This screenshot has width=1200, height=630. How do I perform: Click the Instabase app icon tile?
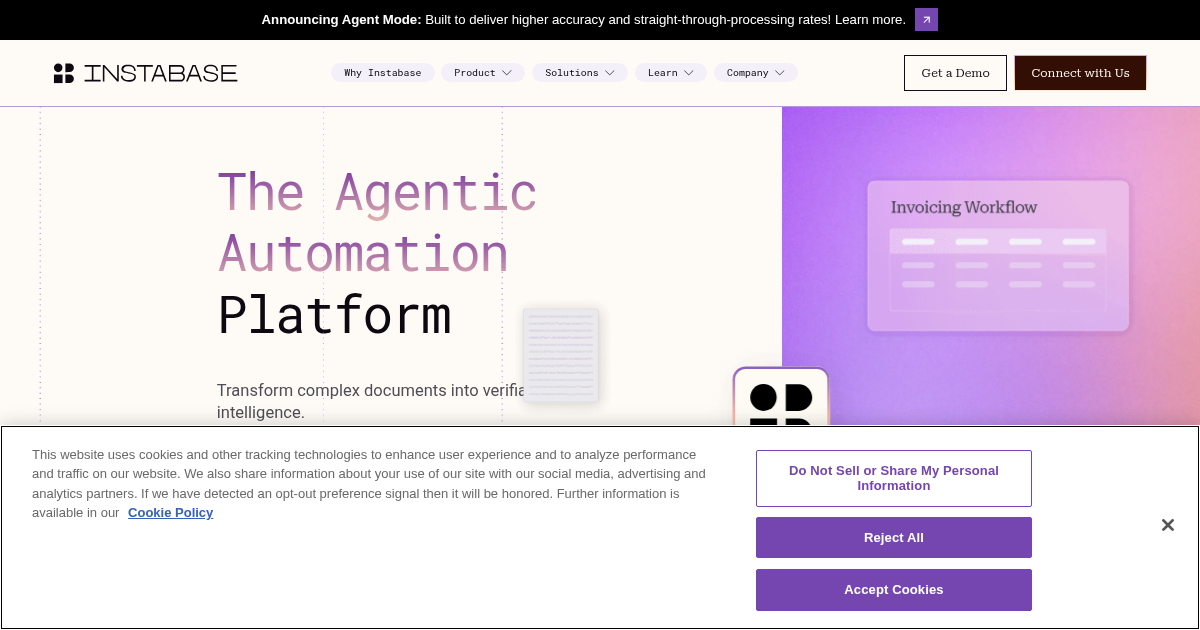click(781, 397)
